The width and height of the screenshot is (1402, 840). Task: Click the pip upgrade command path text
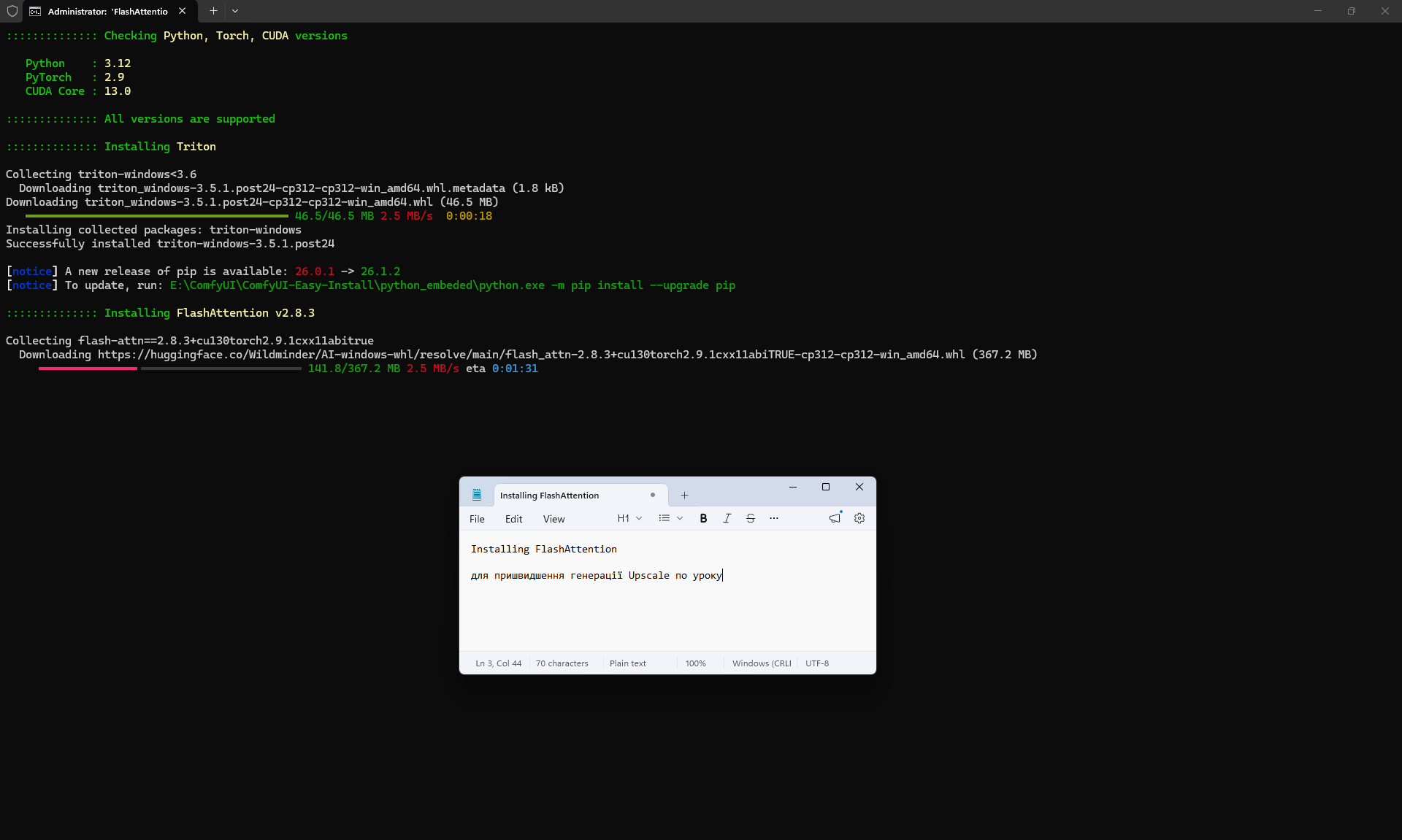(x=453, y=285)
